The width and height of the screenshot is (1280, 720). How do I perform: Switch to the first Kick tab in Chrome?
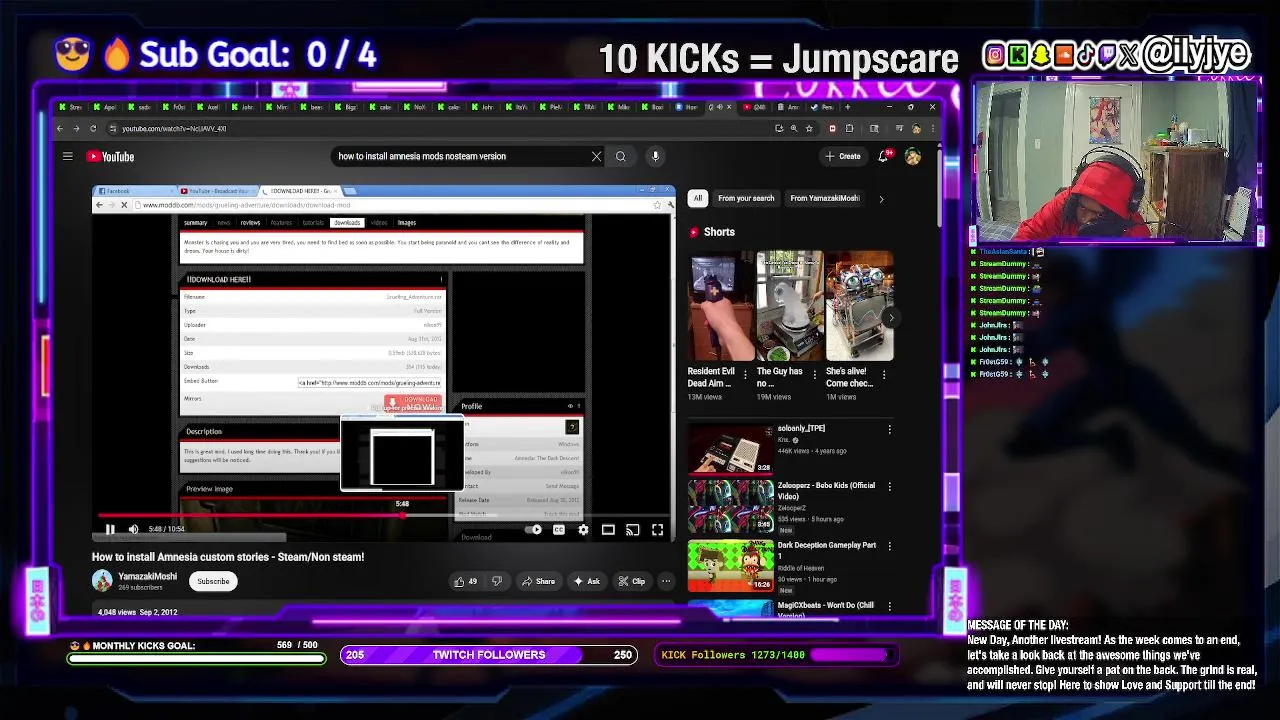pyautogui.click(x=70, y=107)
